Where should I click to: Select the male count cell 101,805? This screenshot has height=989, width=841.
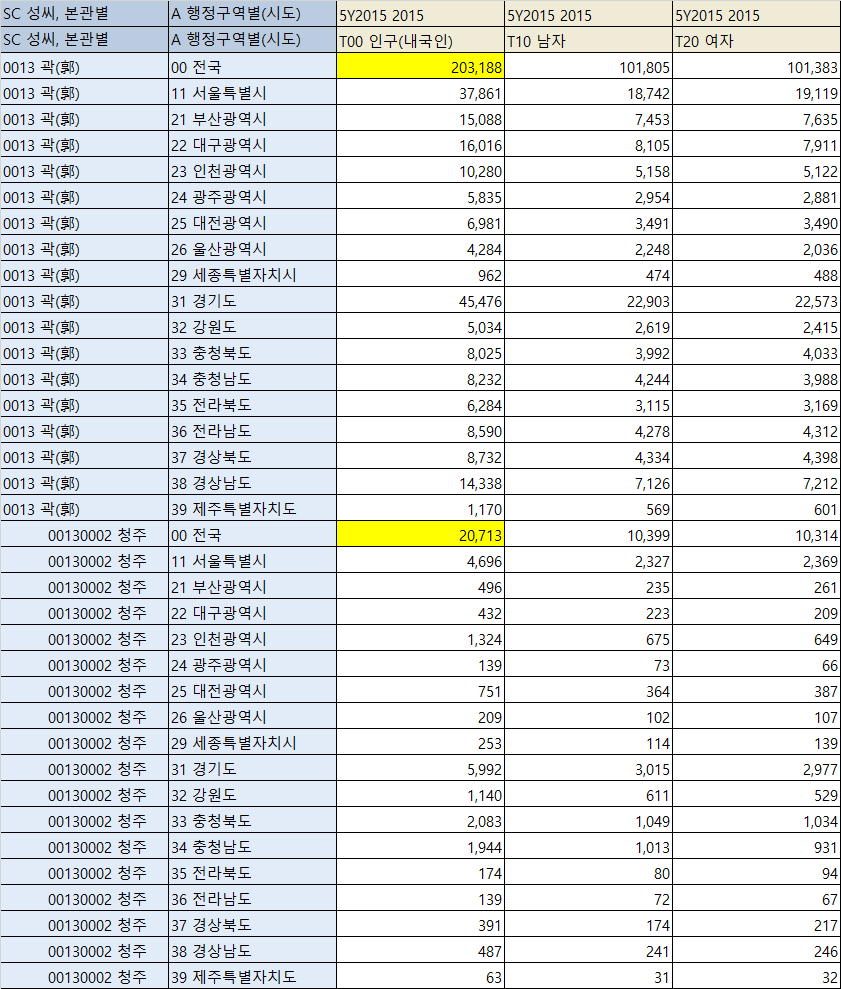[x=588, y=67]
